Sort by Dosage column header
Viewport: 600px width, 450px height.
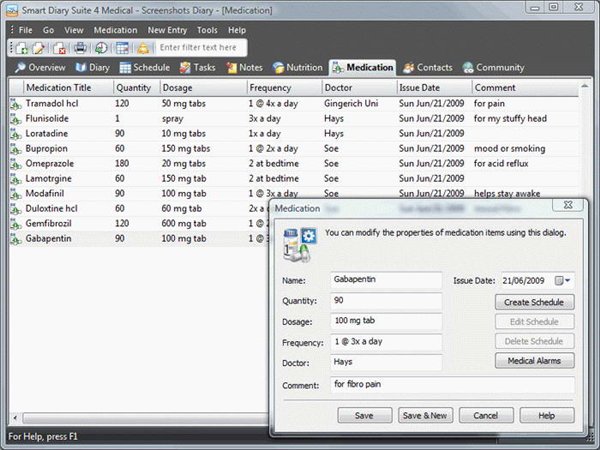coord(204,88)
